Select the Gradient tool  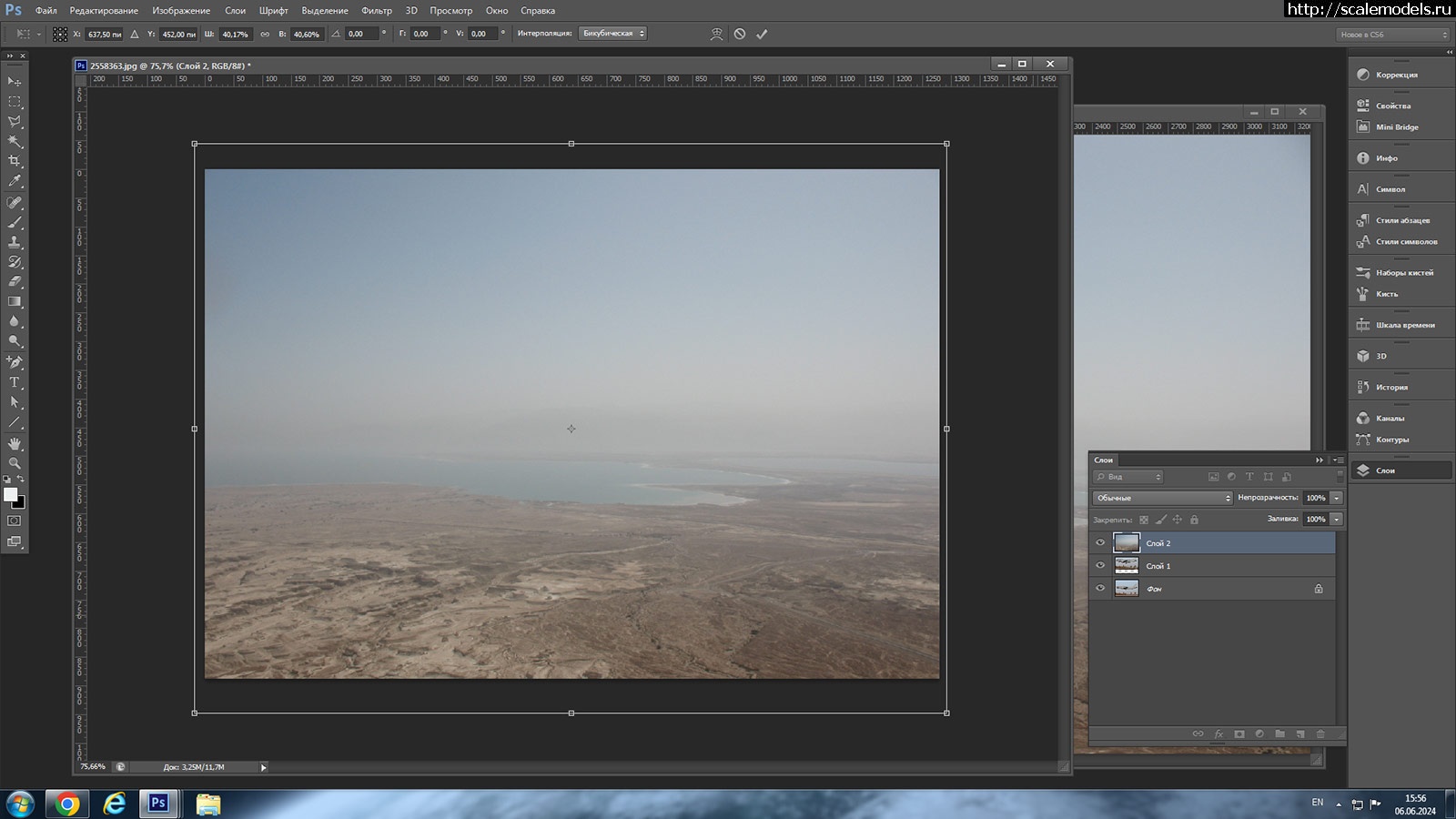click(15, 301)
